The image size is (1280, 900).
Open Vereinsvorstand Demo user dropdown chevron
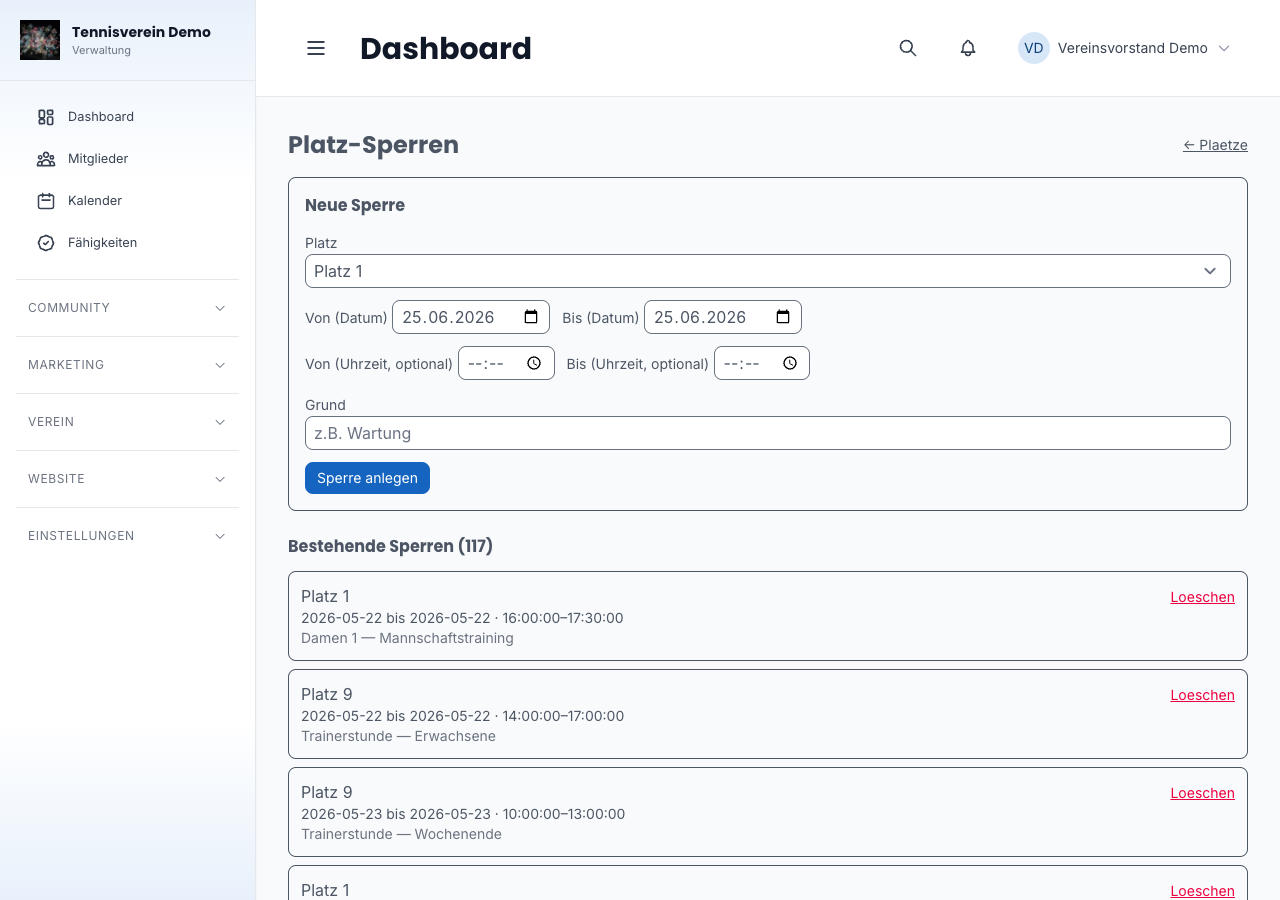pyautogui.click(x=1224, y=48)
